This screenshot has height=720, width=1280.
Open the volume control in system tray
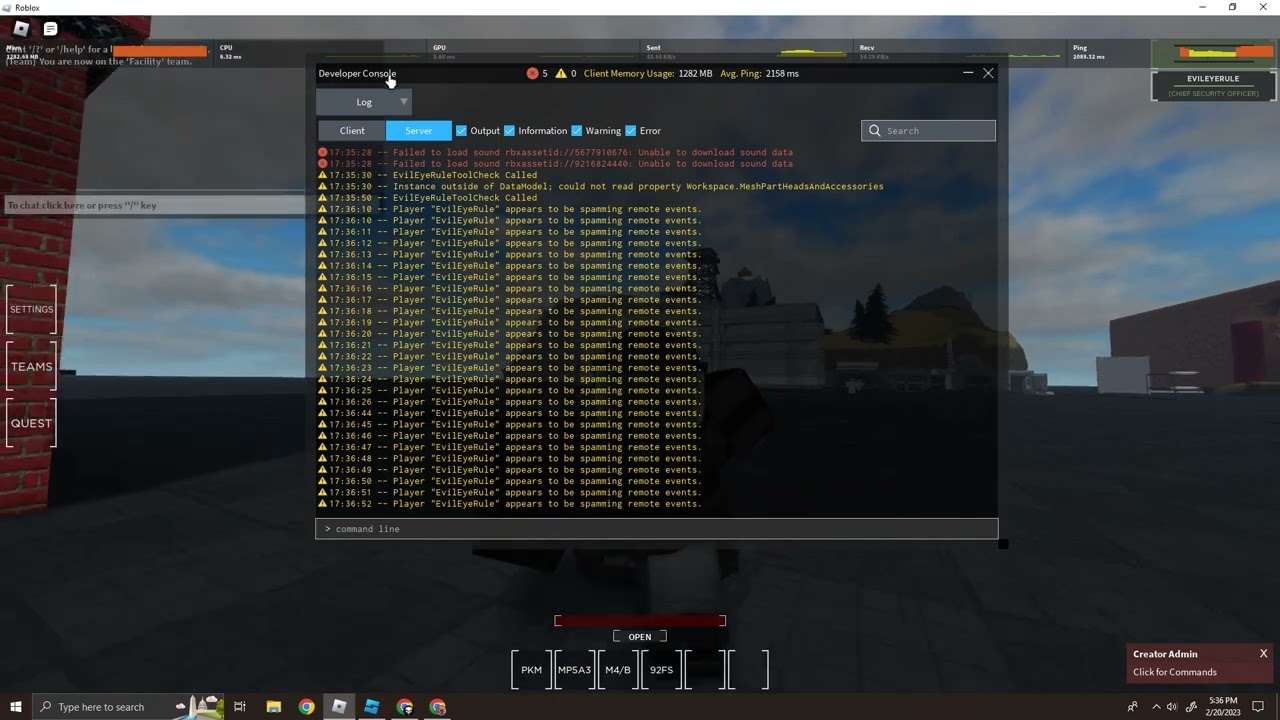[1172, 707]
